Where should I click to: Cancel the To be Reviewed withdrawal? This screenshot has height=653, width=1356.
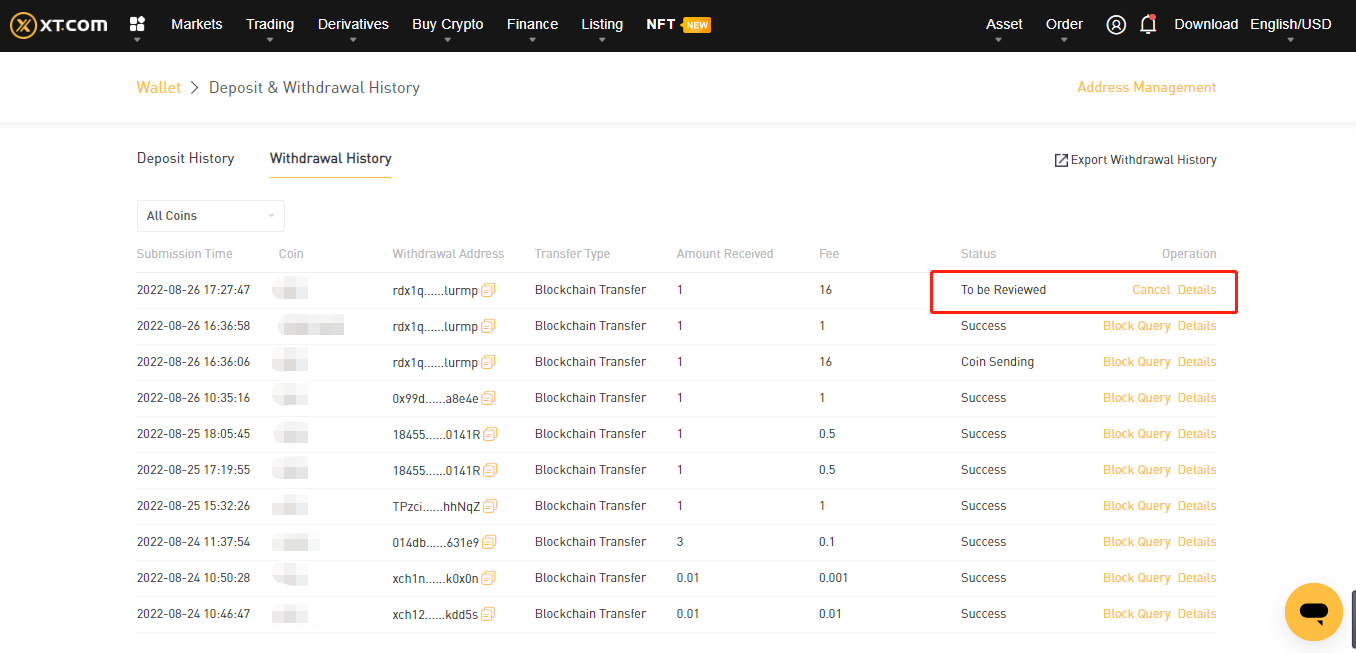(1150, 290)
